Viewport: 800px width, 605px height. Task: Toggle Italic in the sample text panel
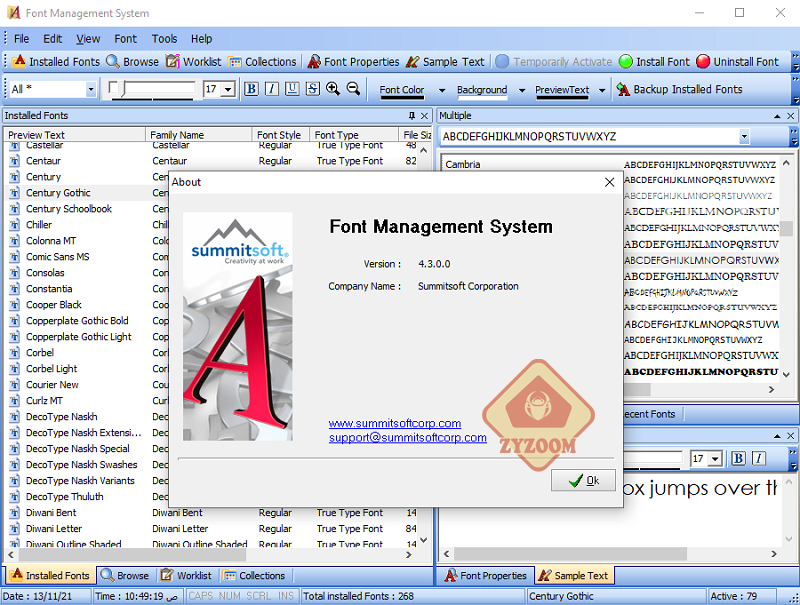click(x=758, y=458)
